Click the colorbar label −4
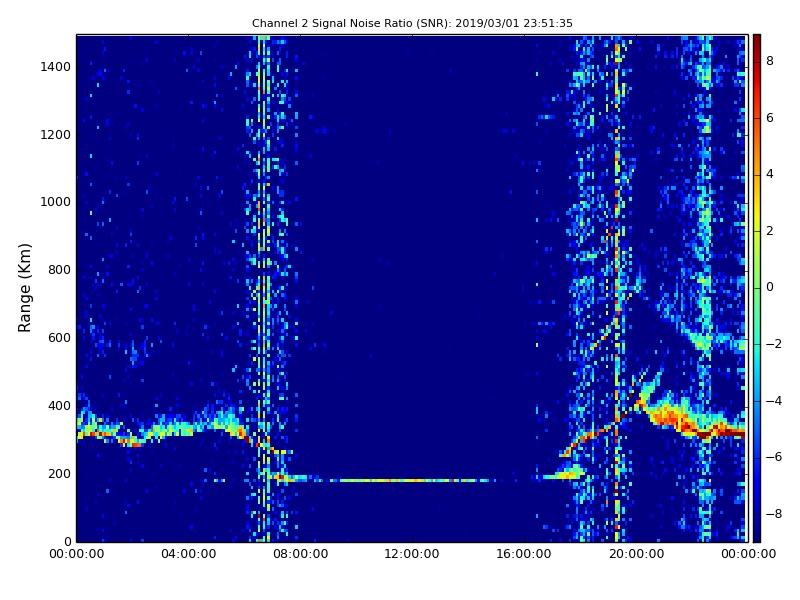Image resolution: width=800 pixels, height=600 pixels. click(x=774, y=401)
